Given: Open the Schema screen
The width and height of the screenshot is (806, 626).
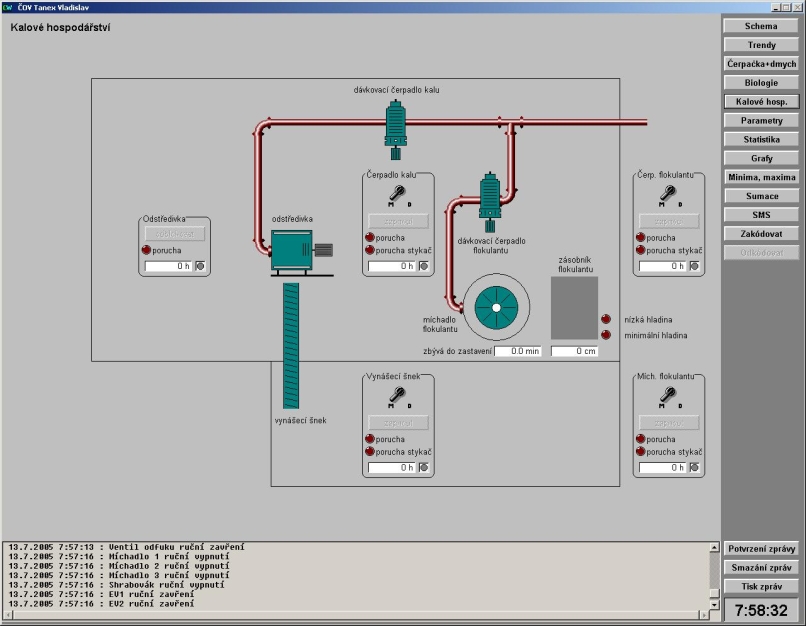Looking at the screenshot, I should (x=761, y=26).
